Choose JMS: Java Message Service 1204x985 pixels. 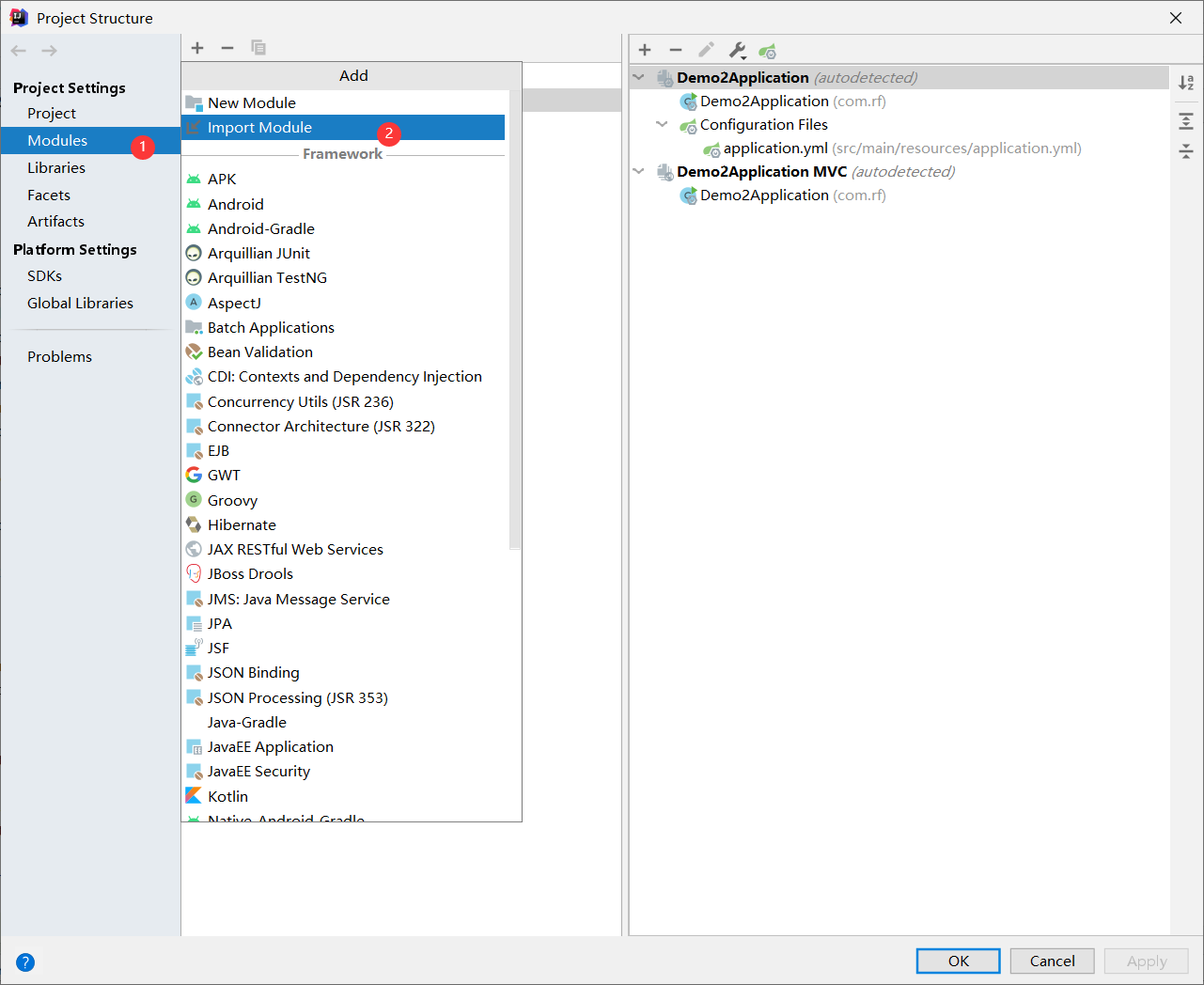[345, 599]
